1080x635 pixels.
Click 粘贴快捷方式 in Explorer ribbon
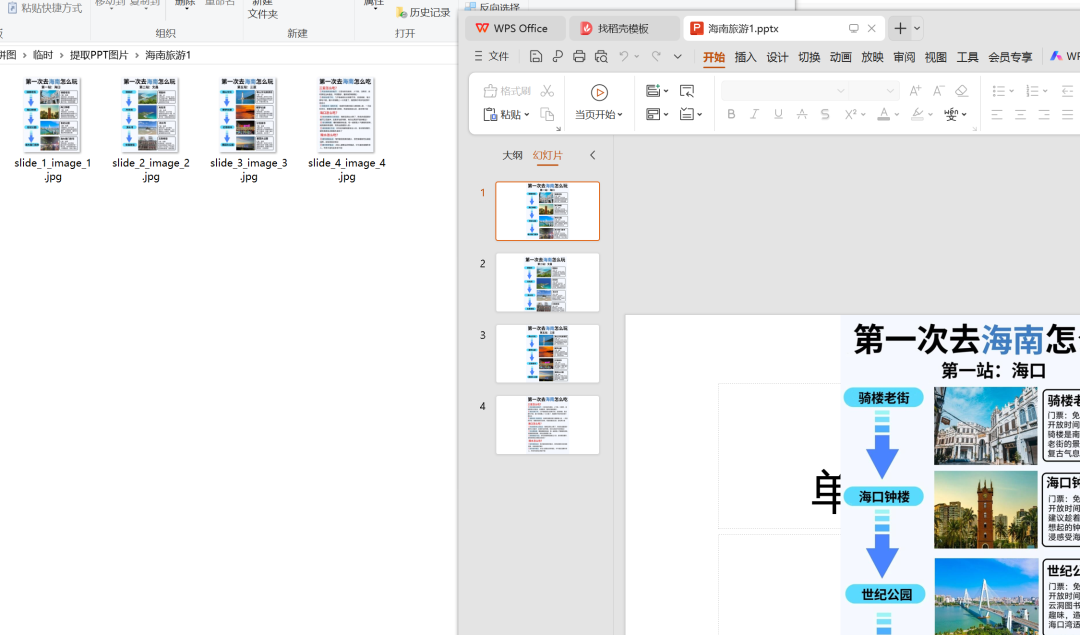pyautogui.click(x=45, y=8)
